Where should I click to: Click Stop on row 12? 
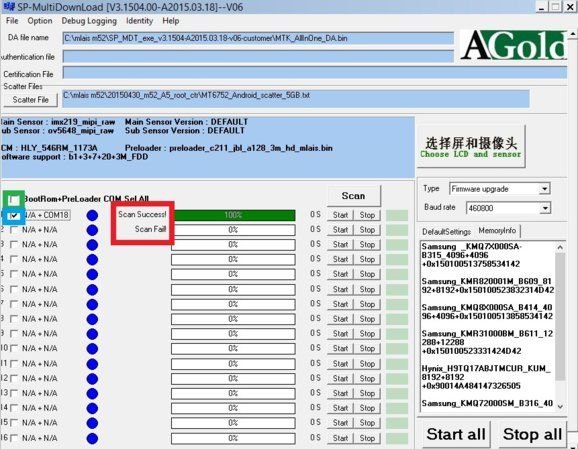coord(367,378)
